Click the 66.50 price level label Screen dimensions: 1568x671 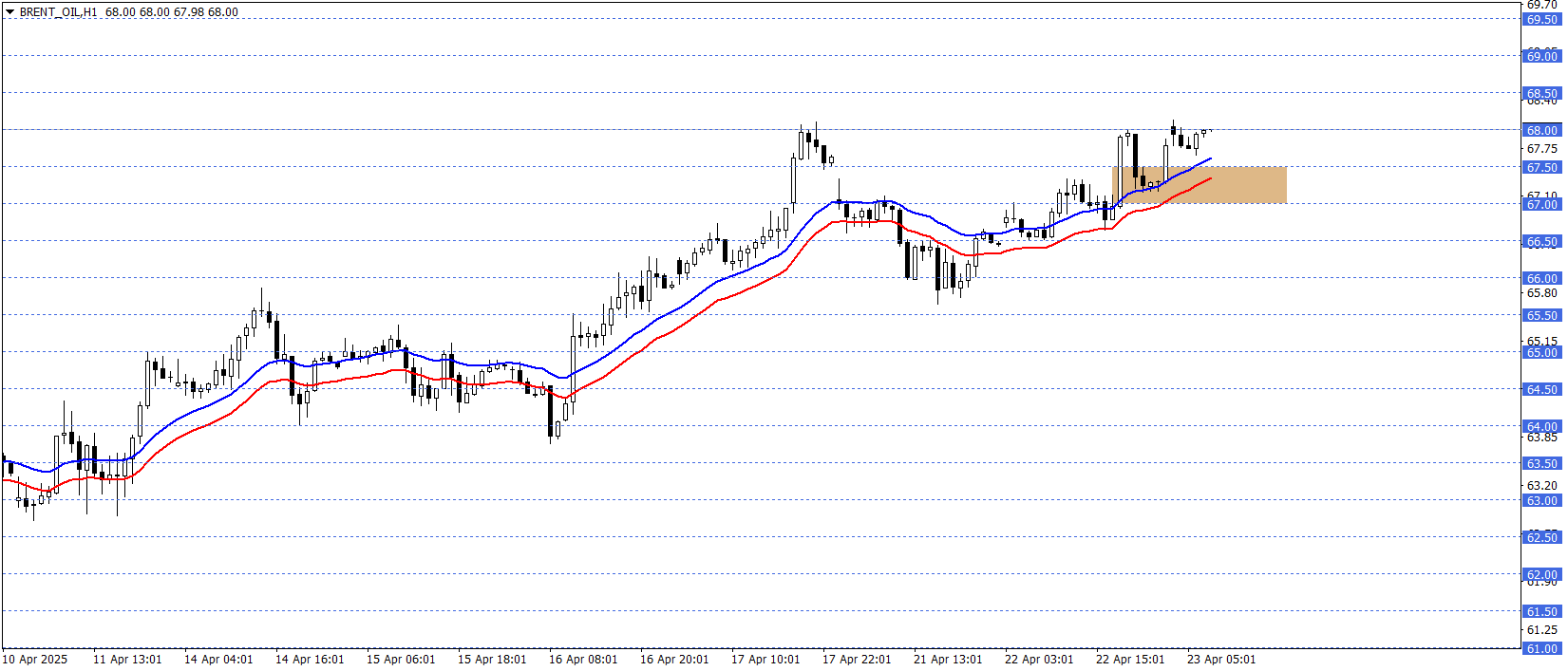tap(1542, 241)
